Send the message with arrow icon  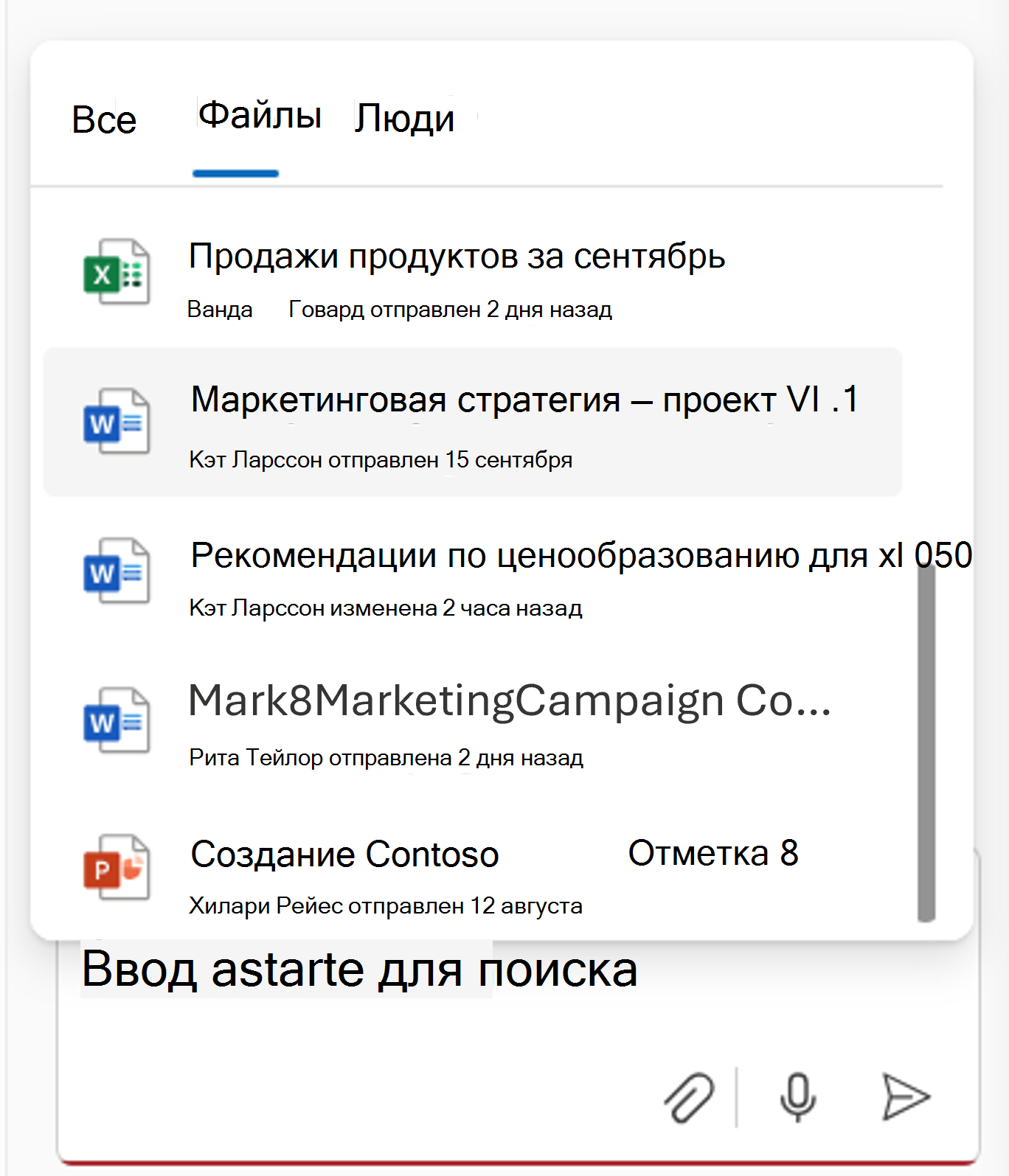coord(906,1097)
